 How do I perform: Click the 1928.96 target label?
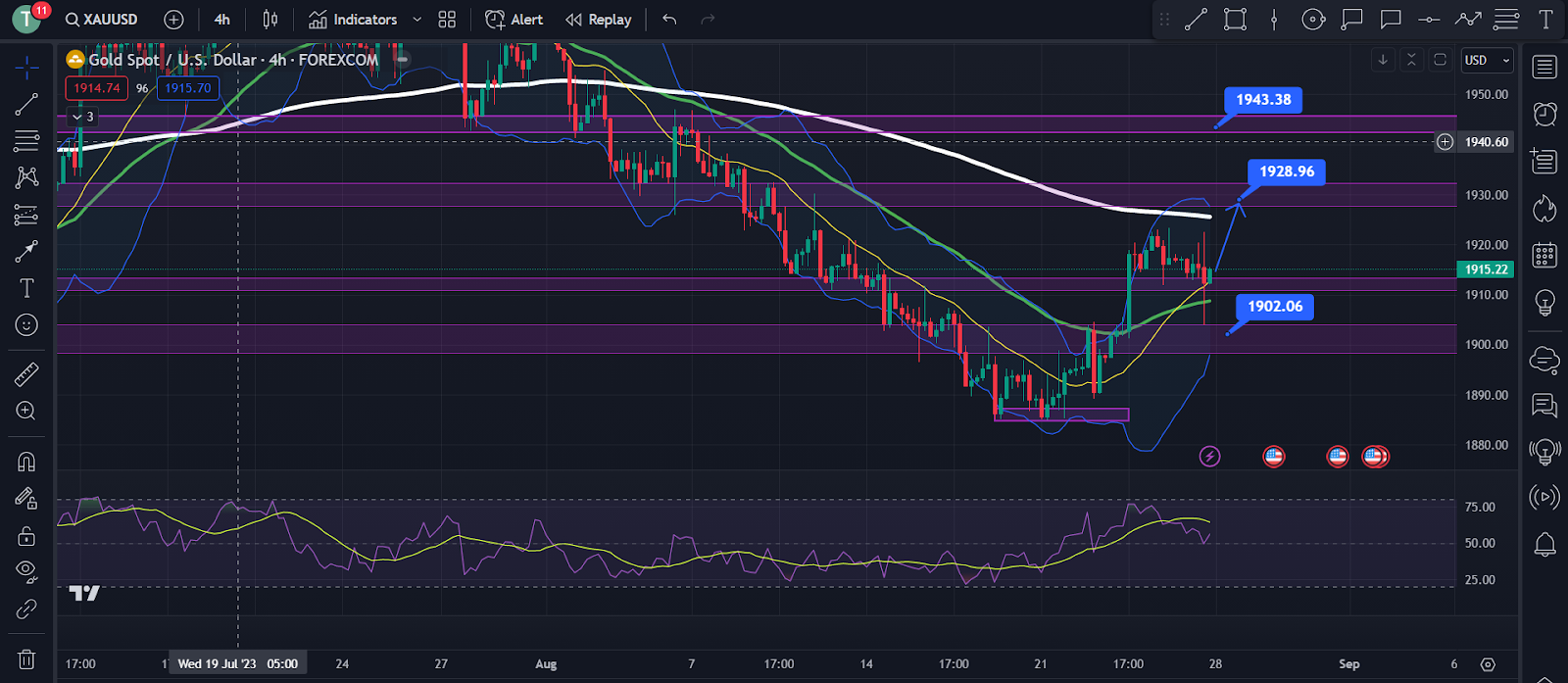click(x=1287, y=171)
